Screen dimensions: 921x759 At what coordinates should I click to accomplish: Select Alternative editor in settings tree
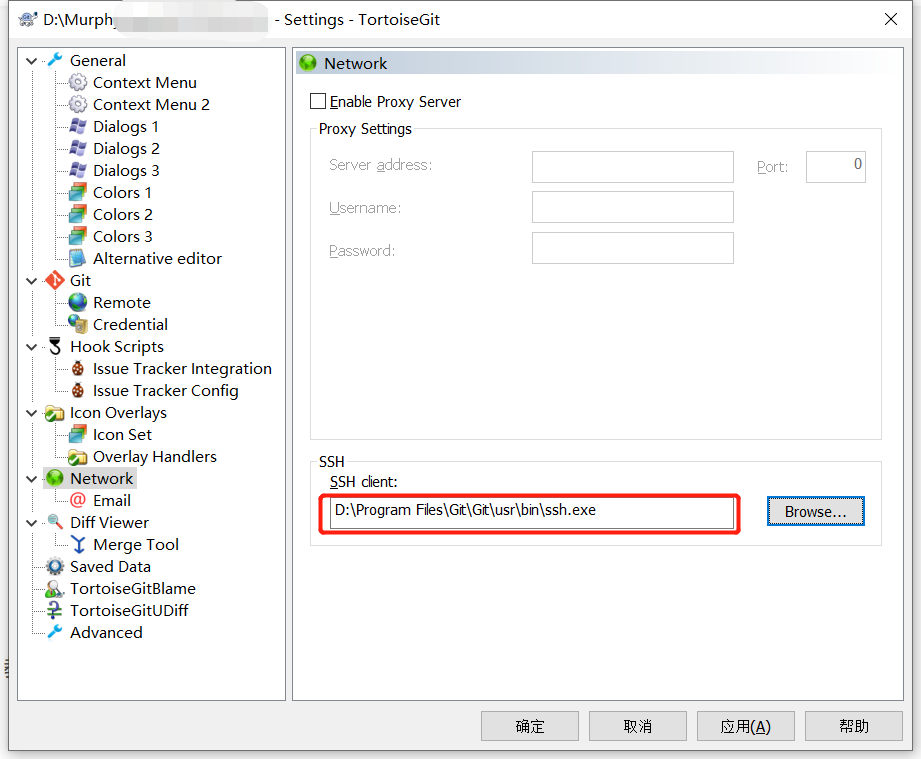pos(157,258)
